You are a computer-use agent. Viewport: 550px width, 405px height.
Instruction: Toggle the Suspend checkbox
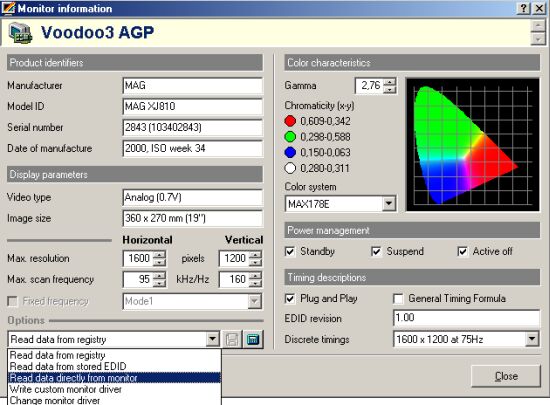[376, 251]
